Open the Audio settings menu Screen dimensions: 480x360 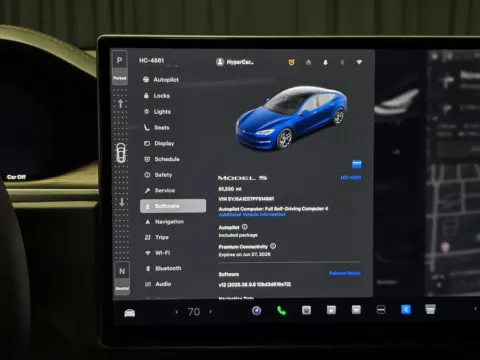point(158,284)
